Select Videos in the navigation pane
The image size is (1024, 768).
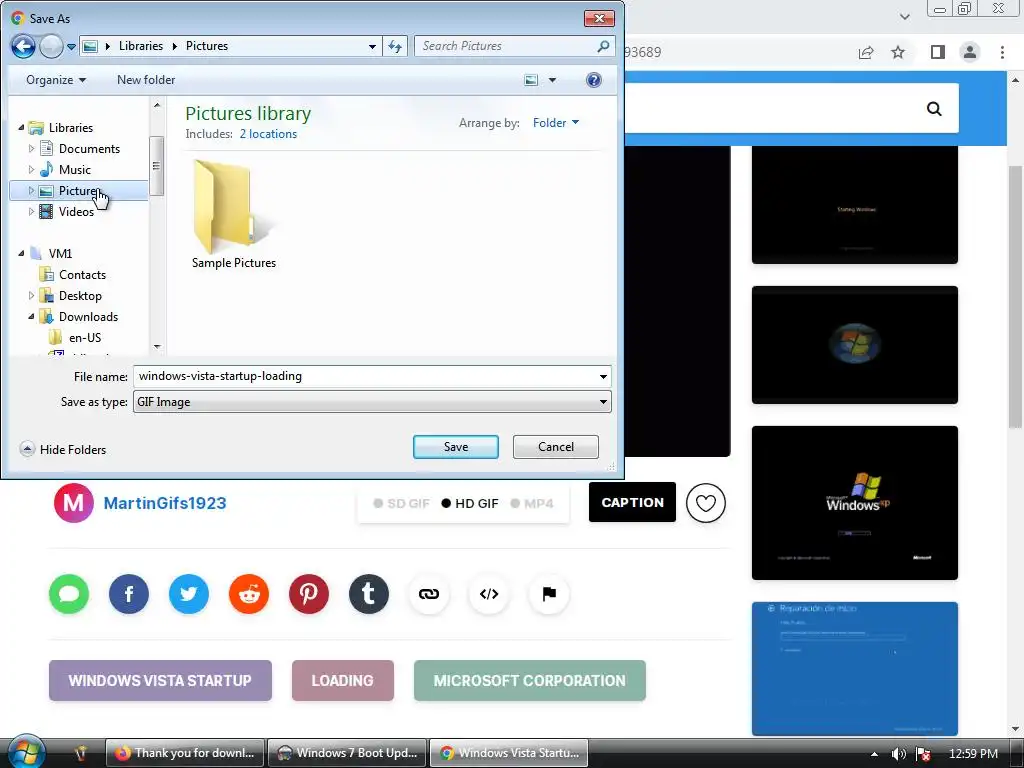[x=76, y=212]
